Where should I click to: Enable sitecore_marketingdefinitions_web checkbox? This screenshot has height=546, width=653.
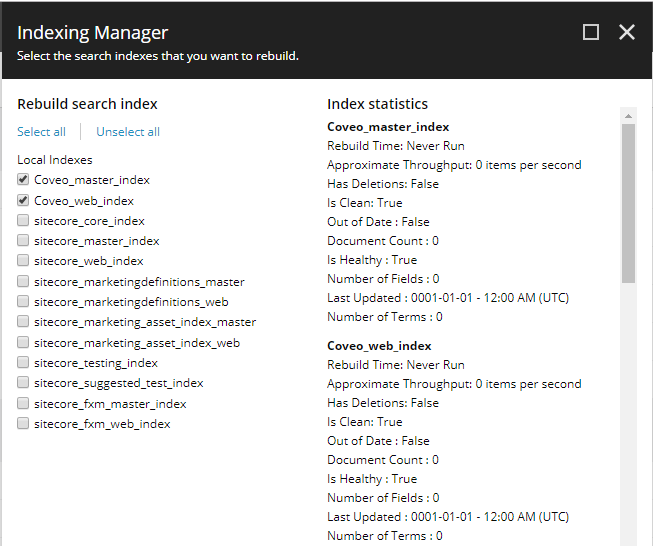(23, 301)
